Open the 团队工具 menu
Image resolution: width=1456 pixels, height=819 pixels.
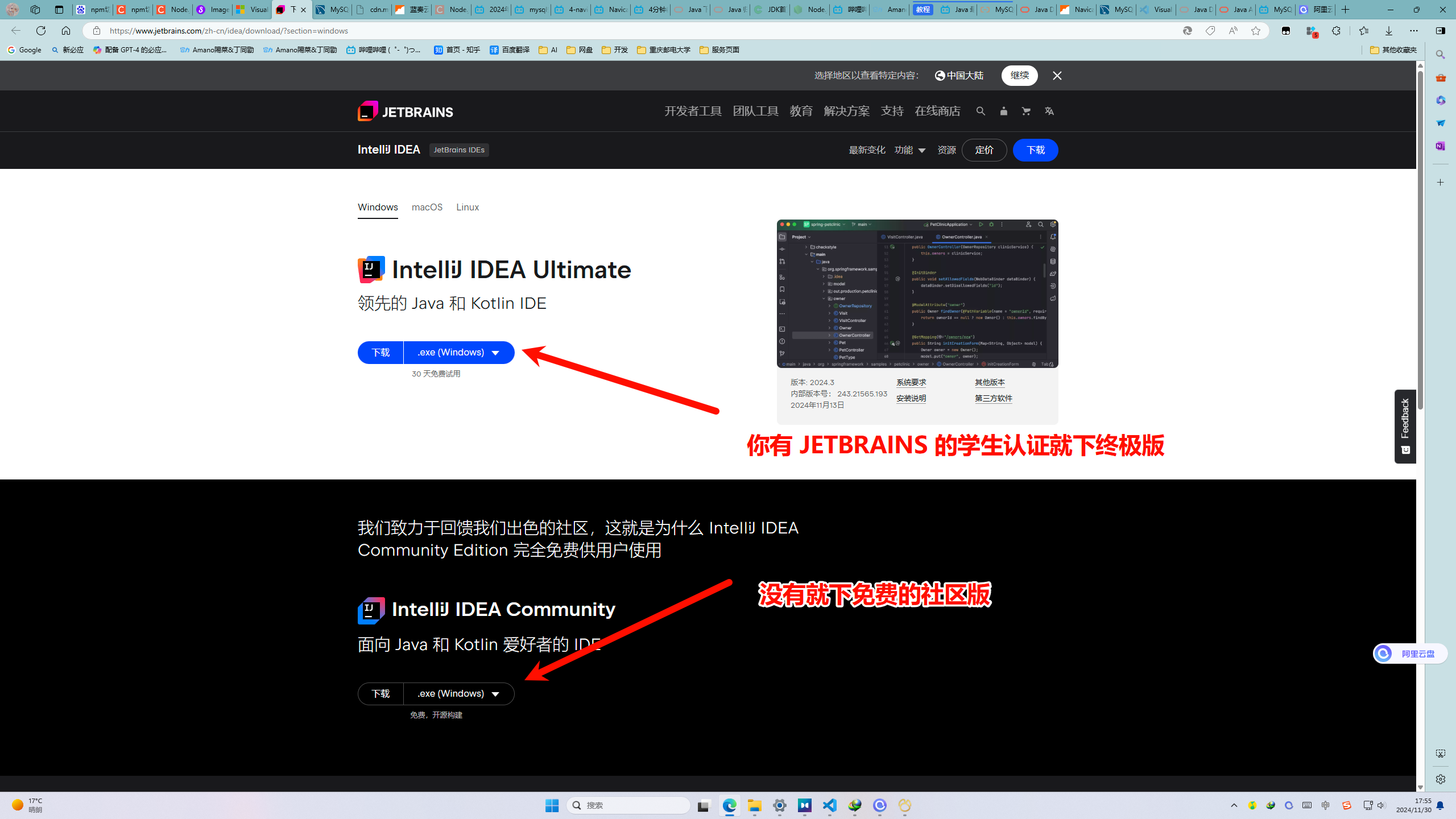pyautogui.click(x=755, y=111)
